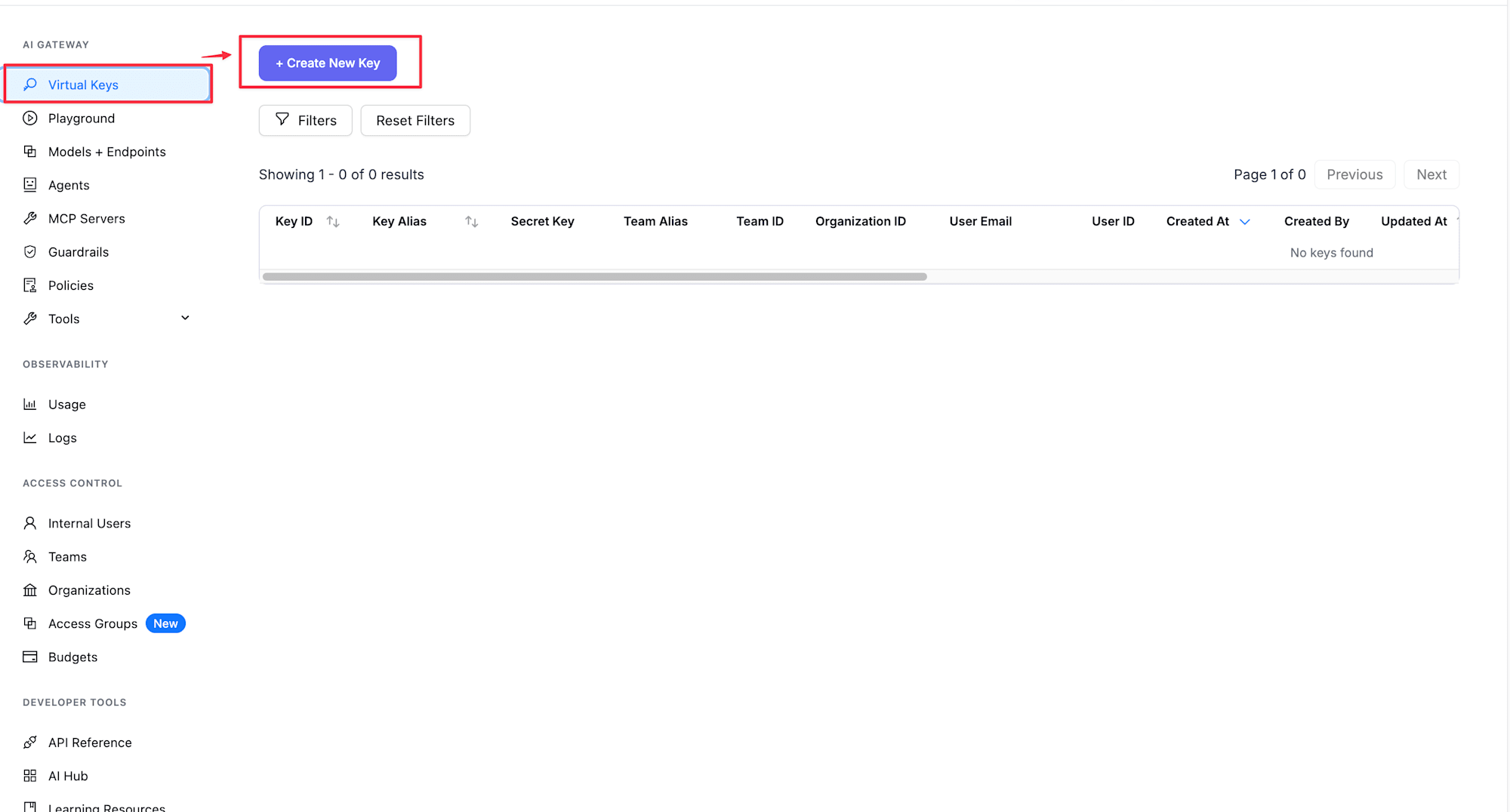This screenshot has width=1510, height=812.
Task: Open Usage via the bar chart icon
Action: 30,404
